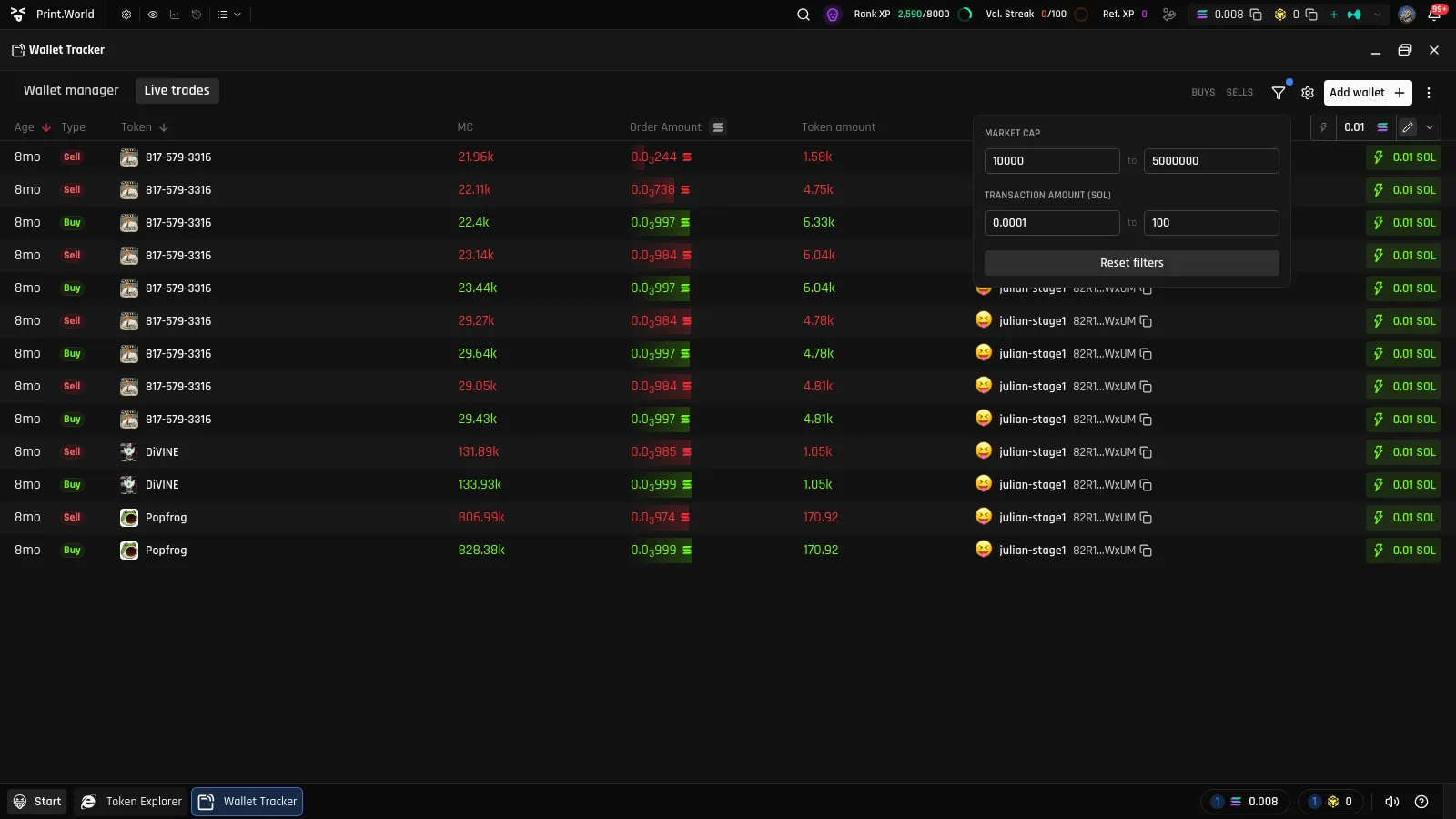The image size is (1456, 819).
Task: Expand the quick buy preset chevron
Action: 1430,127
